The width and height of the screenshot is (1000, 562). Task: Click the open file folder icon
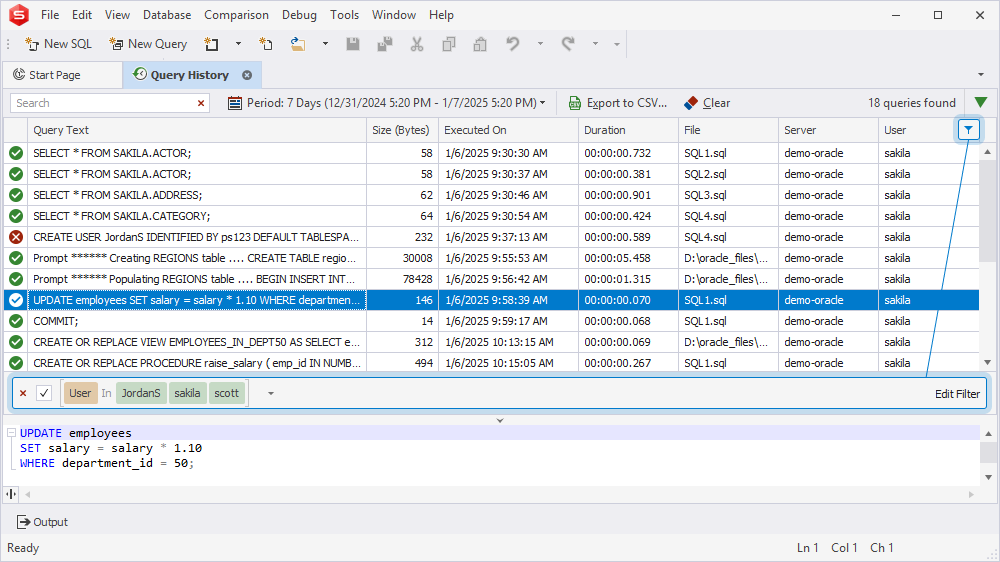(298, 44)
